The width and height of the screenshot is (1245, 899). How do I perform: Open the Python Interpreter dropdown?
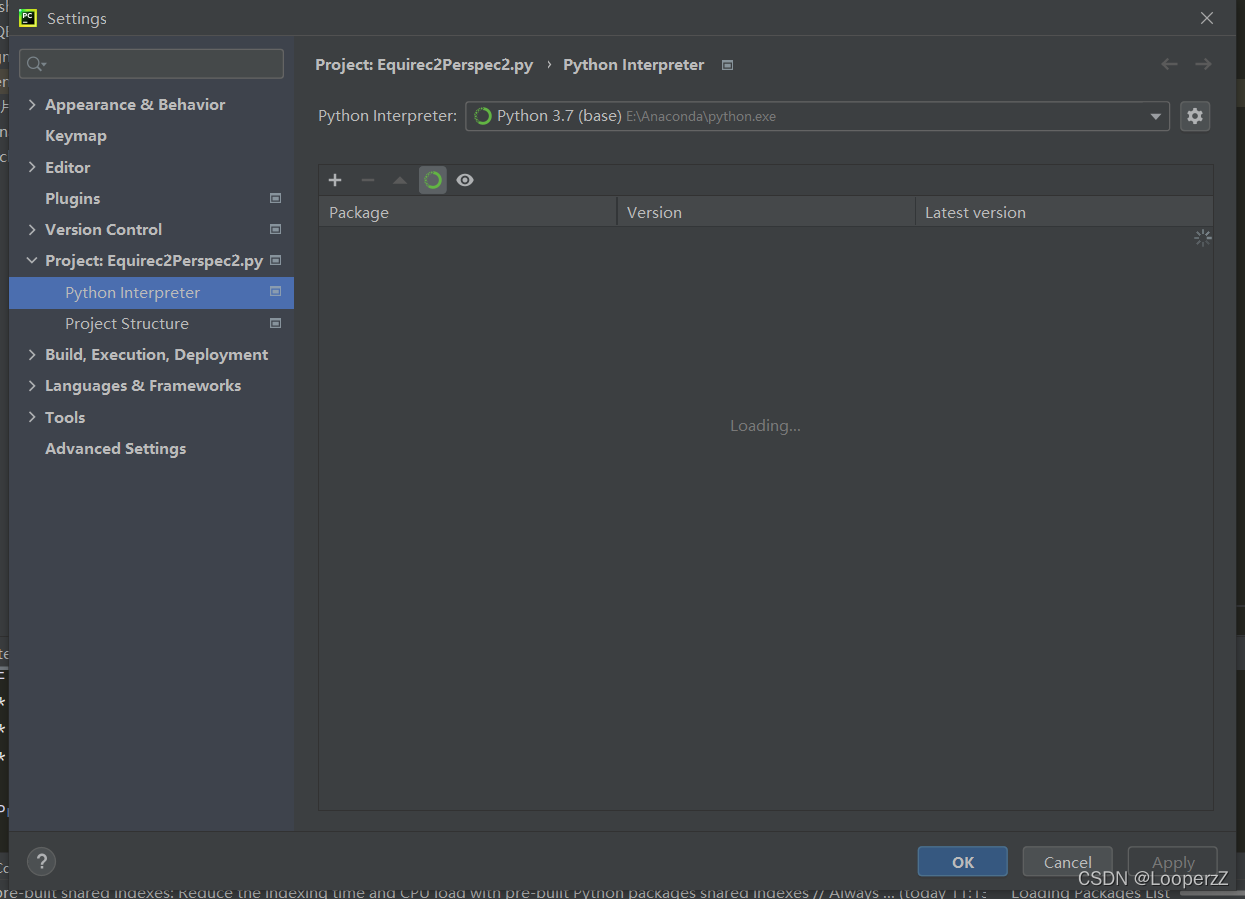coord(817,116)
